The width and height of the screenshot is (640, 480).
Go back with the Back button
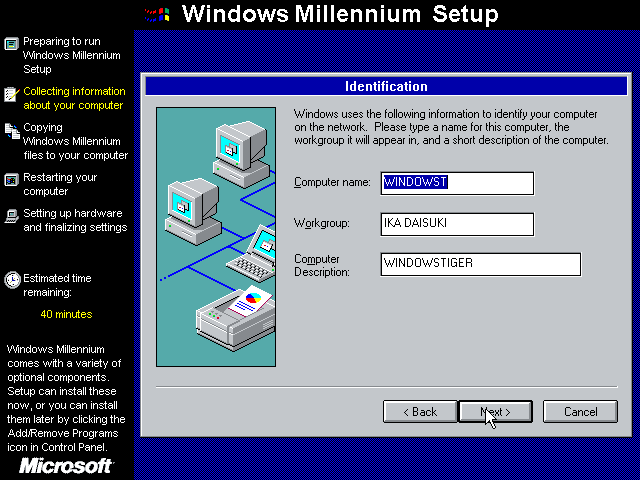click(420, 411)
